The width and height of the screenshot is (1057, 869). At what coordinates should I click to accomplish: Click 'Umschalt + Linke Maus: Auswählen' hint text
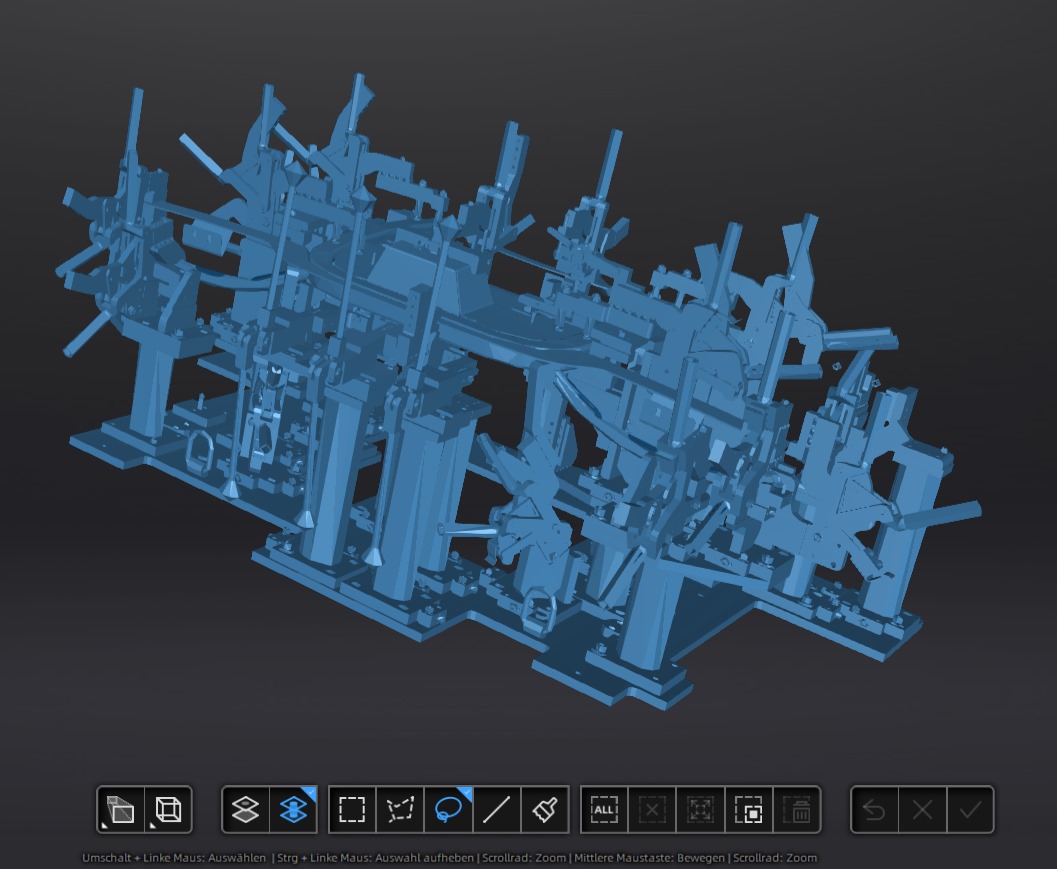174,858
